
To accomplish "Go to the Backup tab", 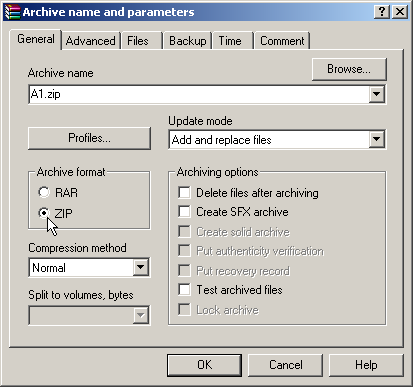I will coord(188,41).
